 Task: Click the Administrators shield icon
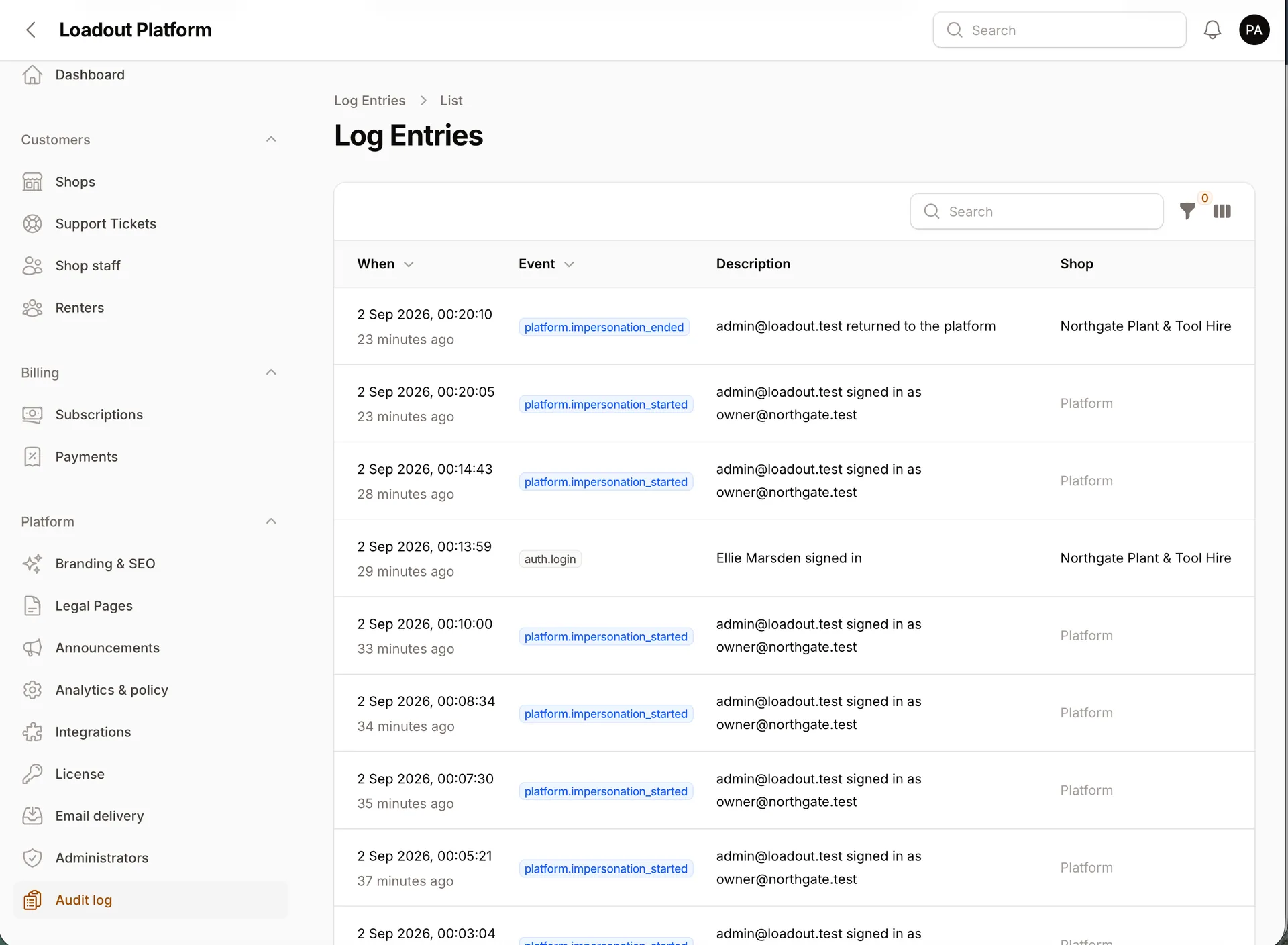point(32,858)
